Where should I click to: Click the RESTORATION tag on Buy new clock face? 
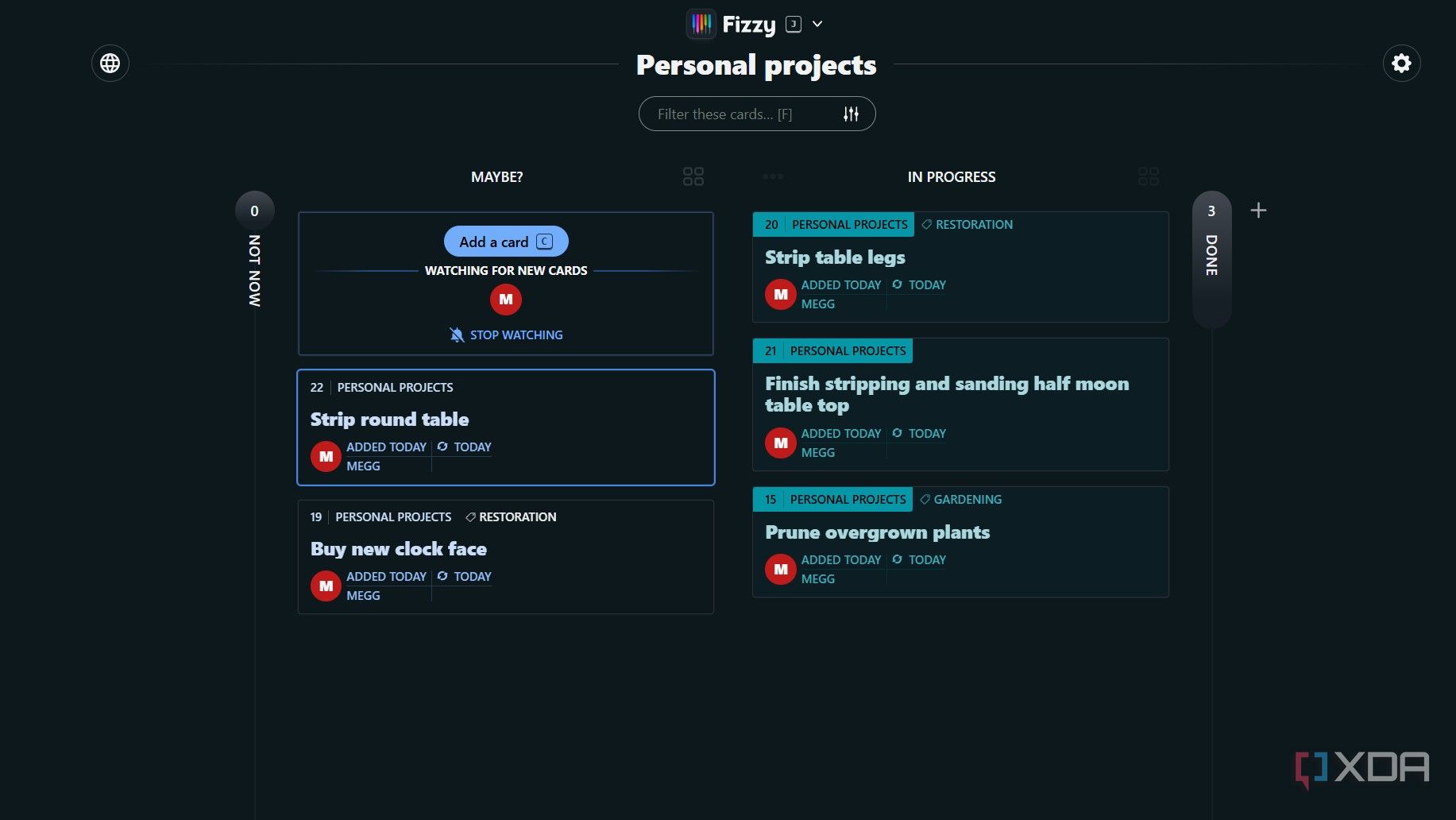[x=511, y=517]
